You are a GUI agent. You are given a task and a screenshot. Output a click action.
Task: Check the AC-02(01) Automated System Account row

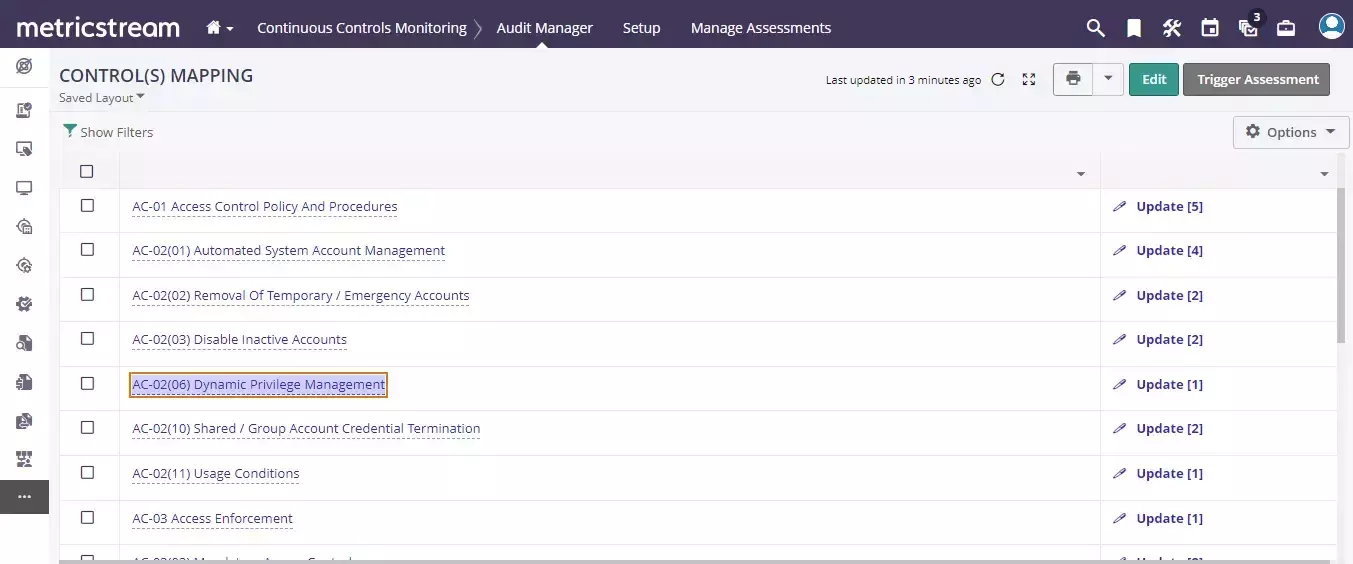coord(87,249)
